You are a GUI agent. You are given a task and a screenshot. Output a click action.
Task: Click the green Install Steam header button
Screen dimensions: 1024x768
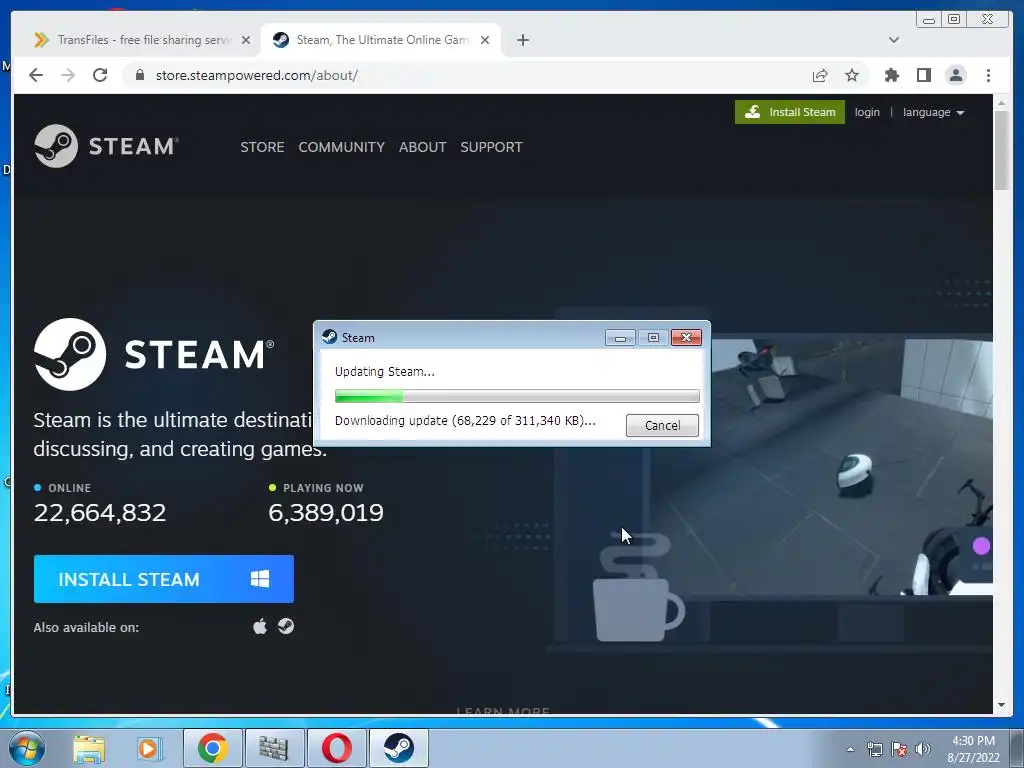click(790, 112)
